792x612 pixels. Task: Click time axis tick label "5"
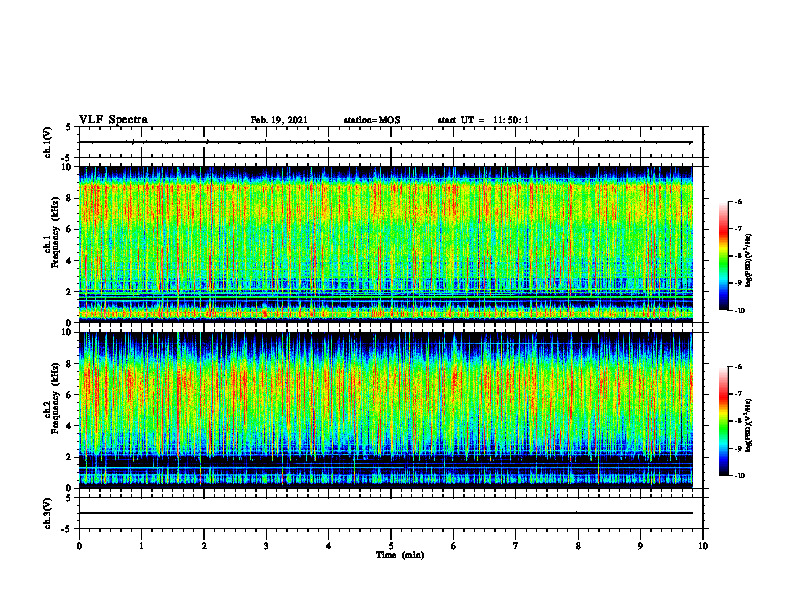tap(391, 546)
